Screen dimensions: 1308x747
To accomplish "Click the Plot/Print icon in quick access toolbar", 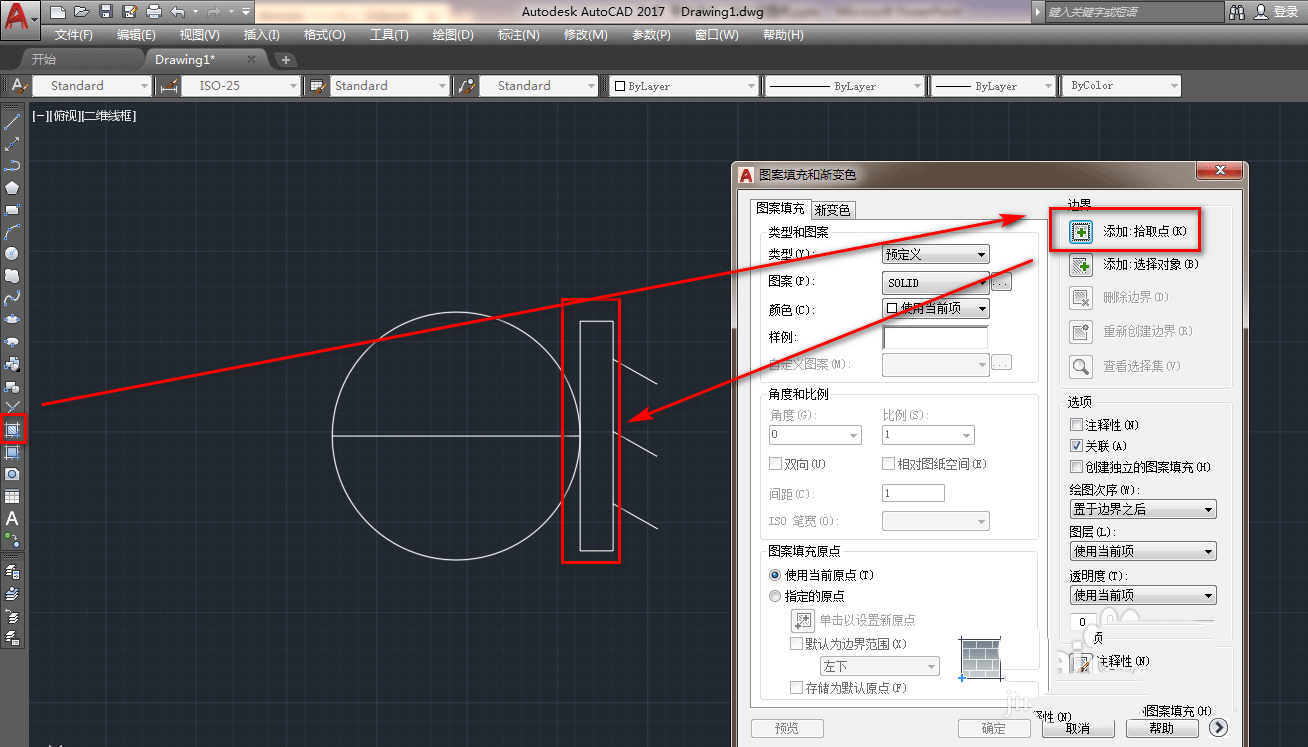I will [153, 12].
